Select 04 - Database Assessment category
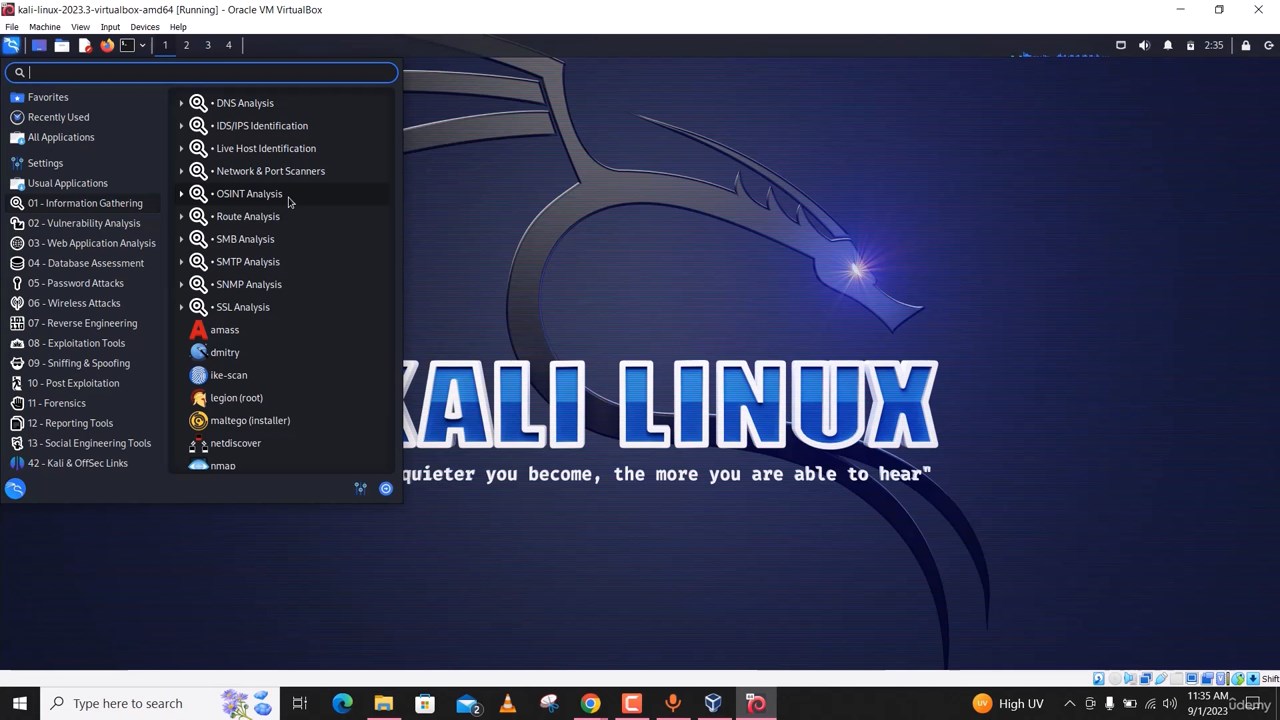1280x720 pixels. [x=85, y=263]
